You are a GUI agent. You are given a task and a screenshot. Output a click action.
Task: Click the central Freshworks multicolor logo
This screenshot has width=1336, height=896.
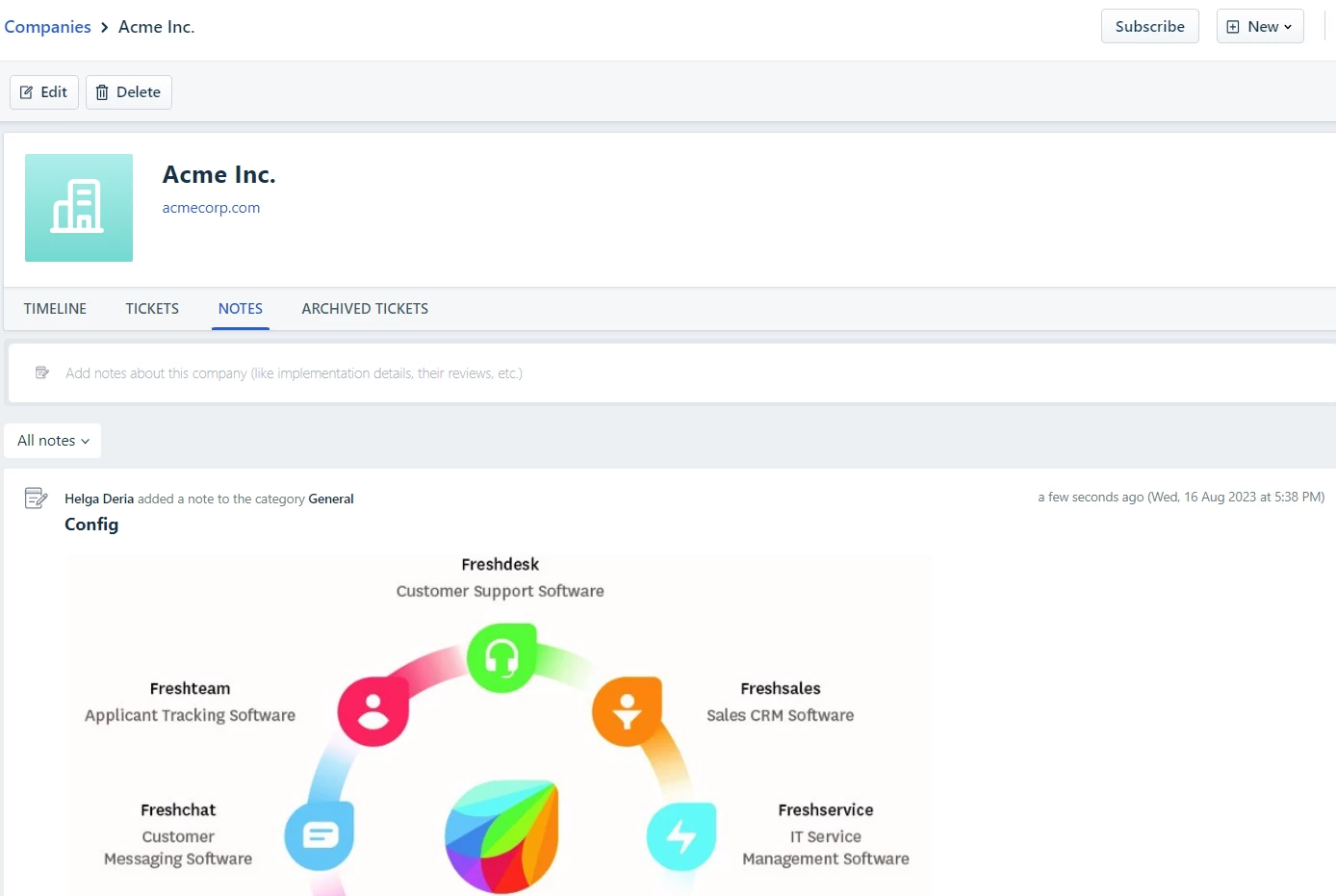(x=501, y=836)
